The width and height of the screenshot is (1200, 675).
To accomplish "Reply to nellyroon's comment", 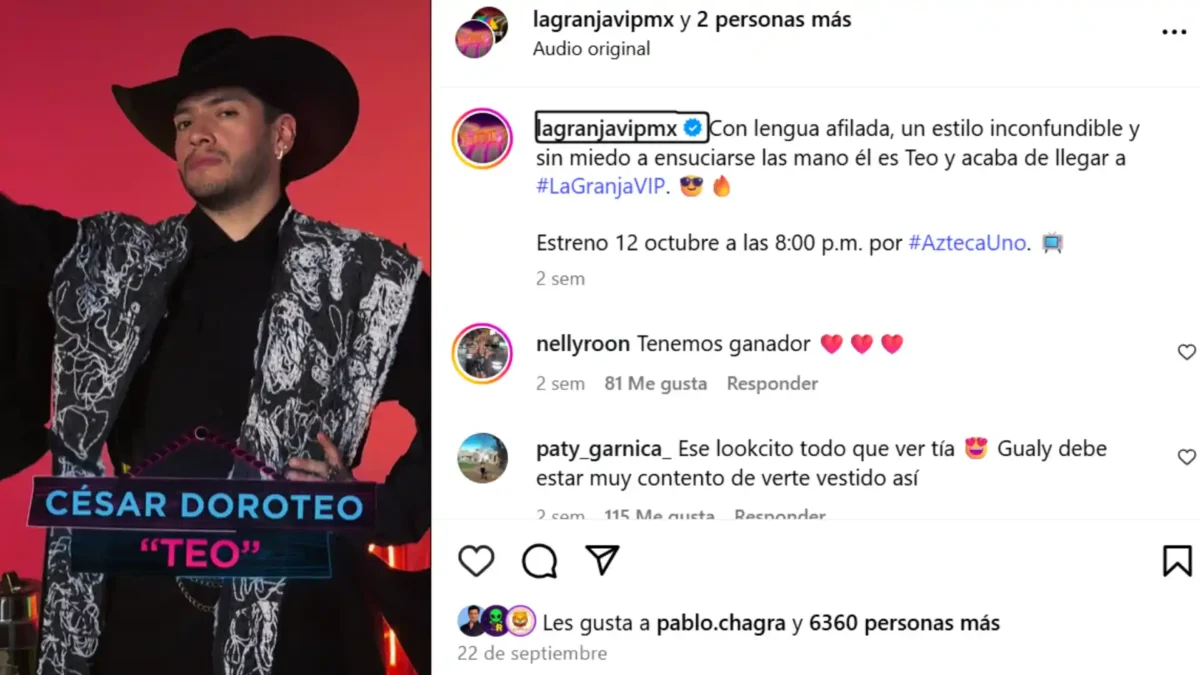I will click(772, 383).
